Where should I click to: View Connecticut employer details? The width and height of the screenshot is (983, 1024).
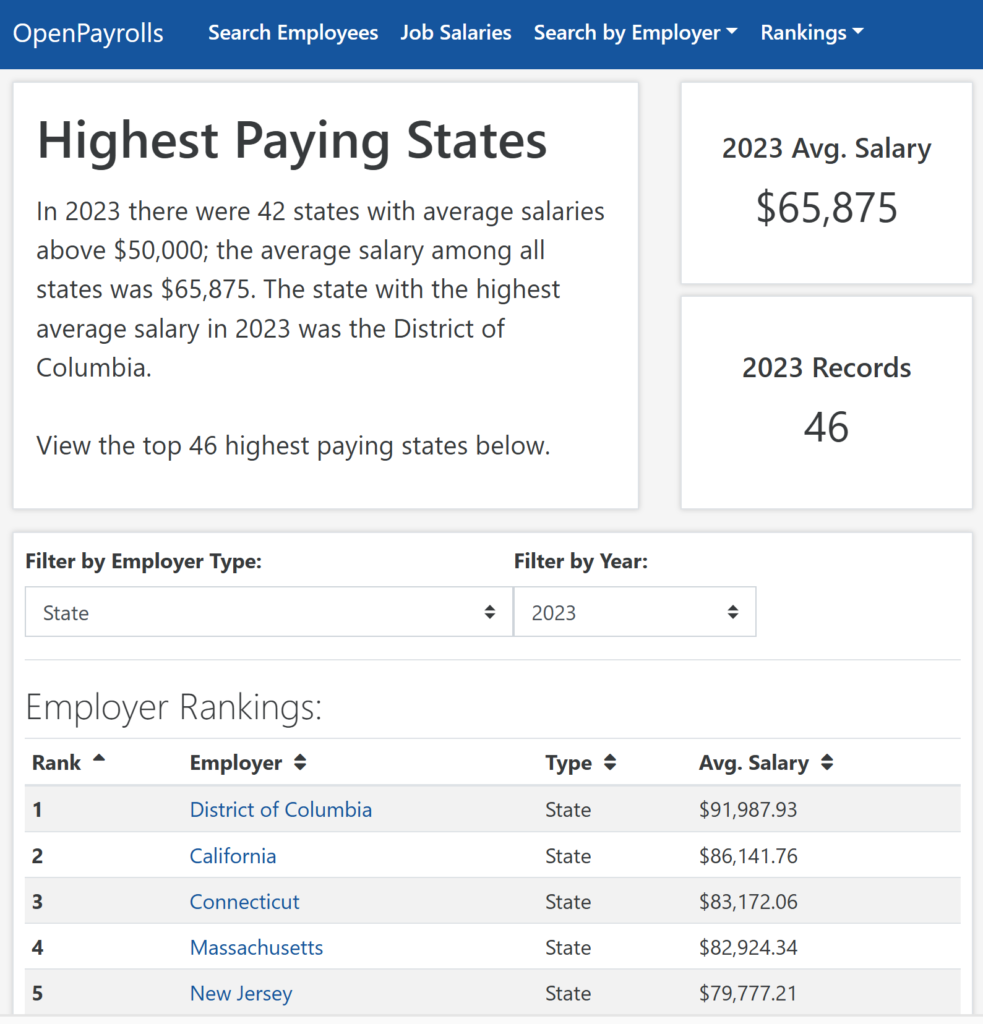click(x=244, y=902)
